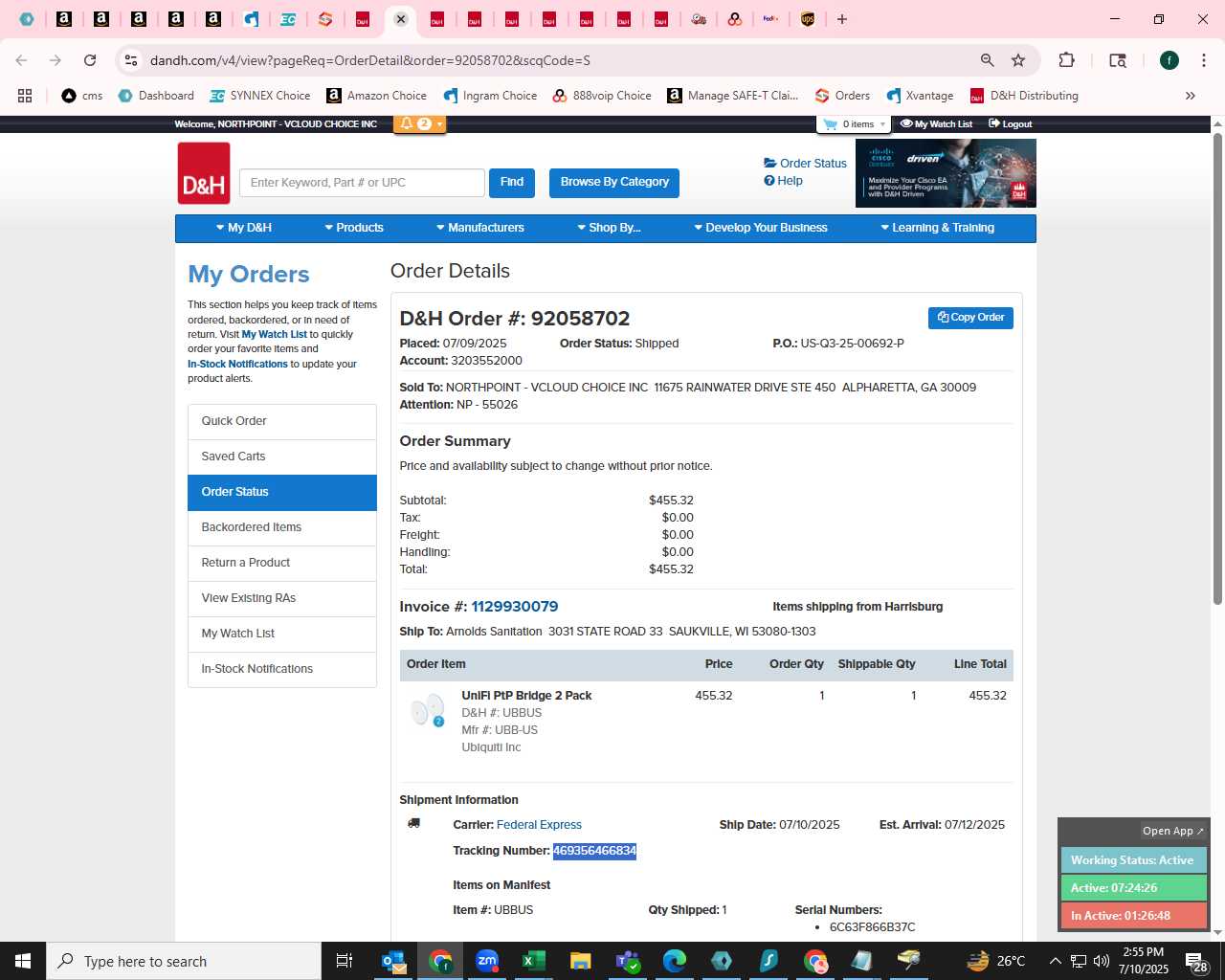Open Microsoft Edge from the taskbar
Screen dimensions: 1225x980
click(675, 961)
